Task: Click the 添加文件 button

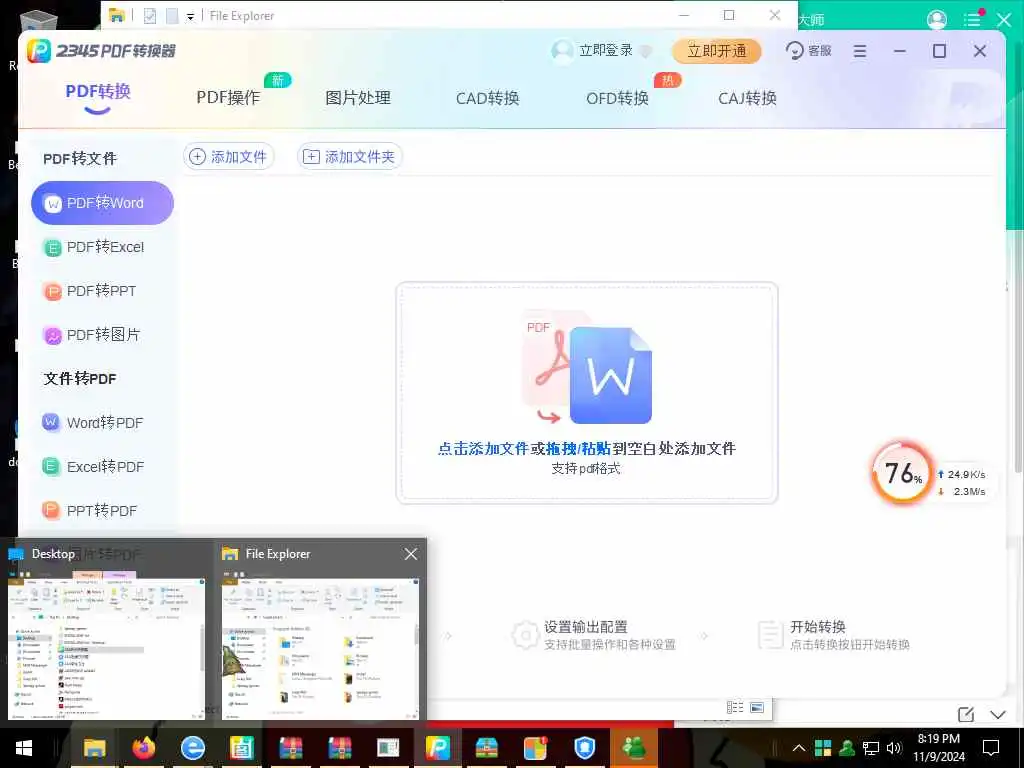Action: tap(229, 157)
